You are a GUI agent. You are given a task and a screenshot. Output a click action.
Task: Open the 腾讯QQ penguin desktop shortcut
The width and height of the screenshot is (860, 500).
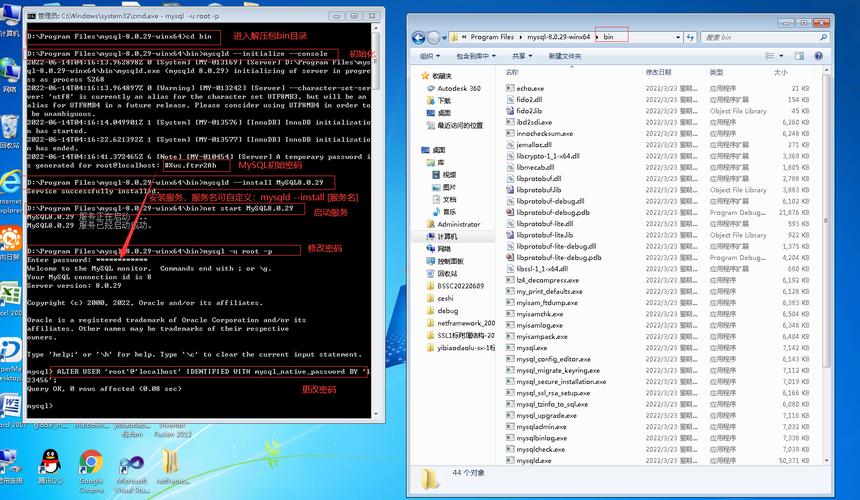click(50, 467)
